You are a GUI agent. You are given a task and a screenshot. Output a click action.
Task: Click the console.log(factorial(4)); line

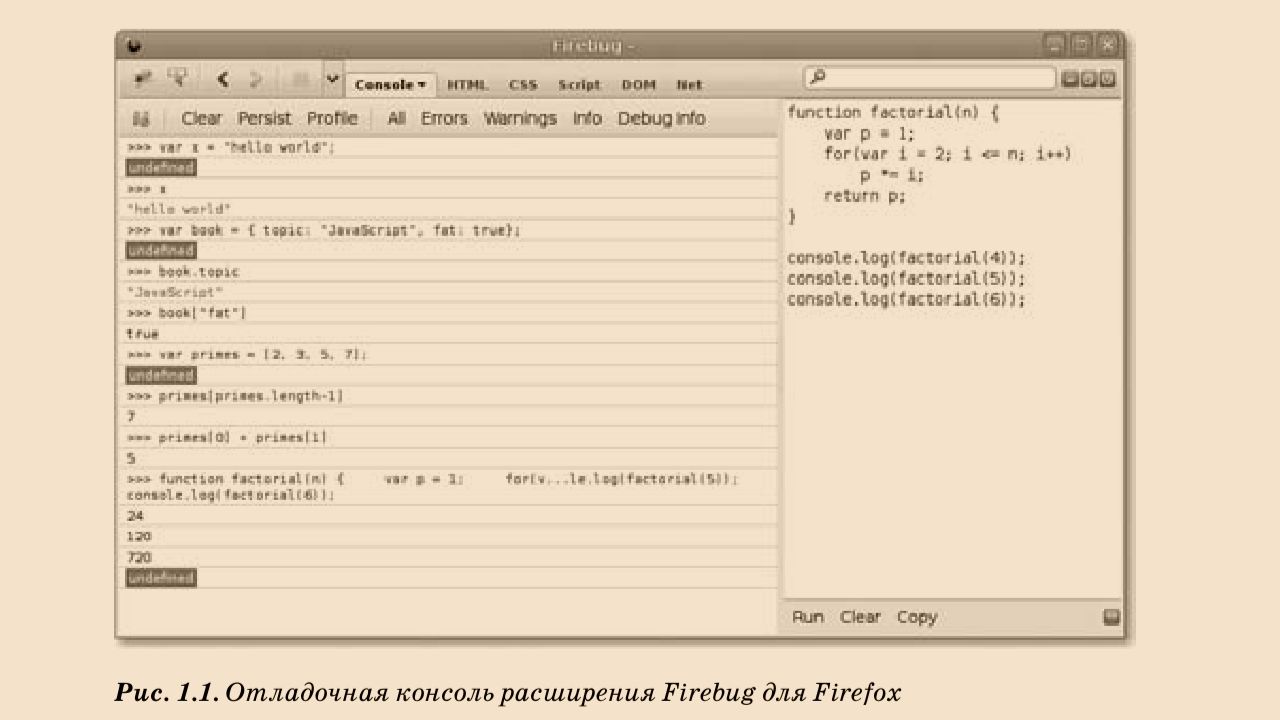[907, 257]
